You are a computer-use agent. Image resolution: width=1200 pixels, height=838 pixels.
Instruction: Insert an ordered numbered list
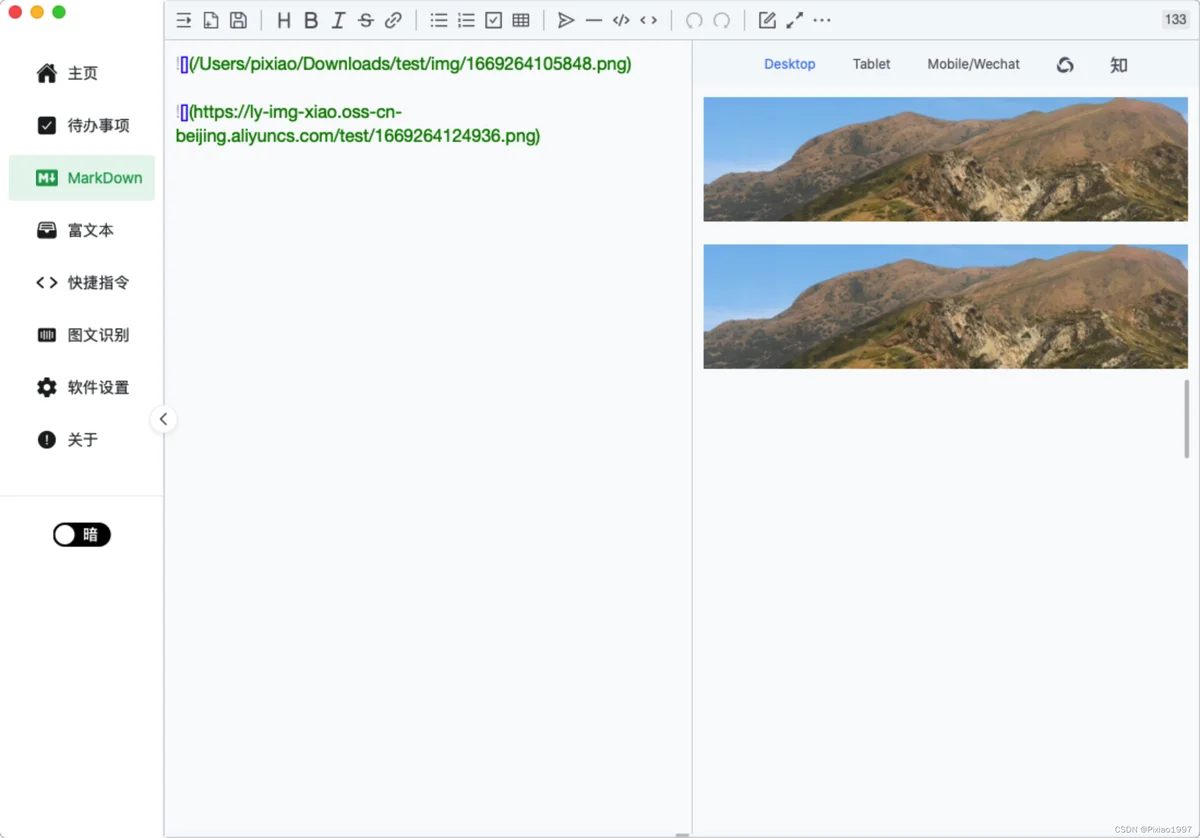466,20
